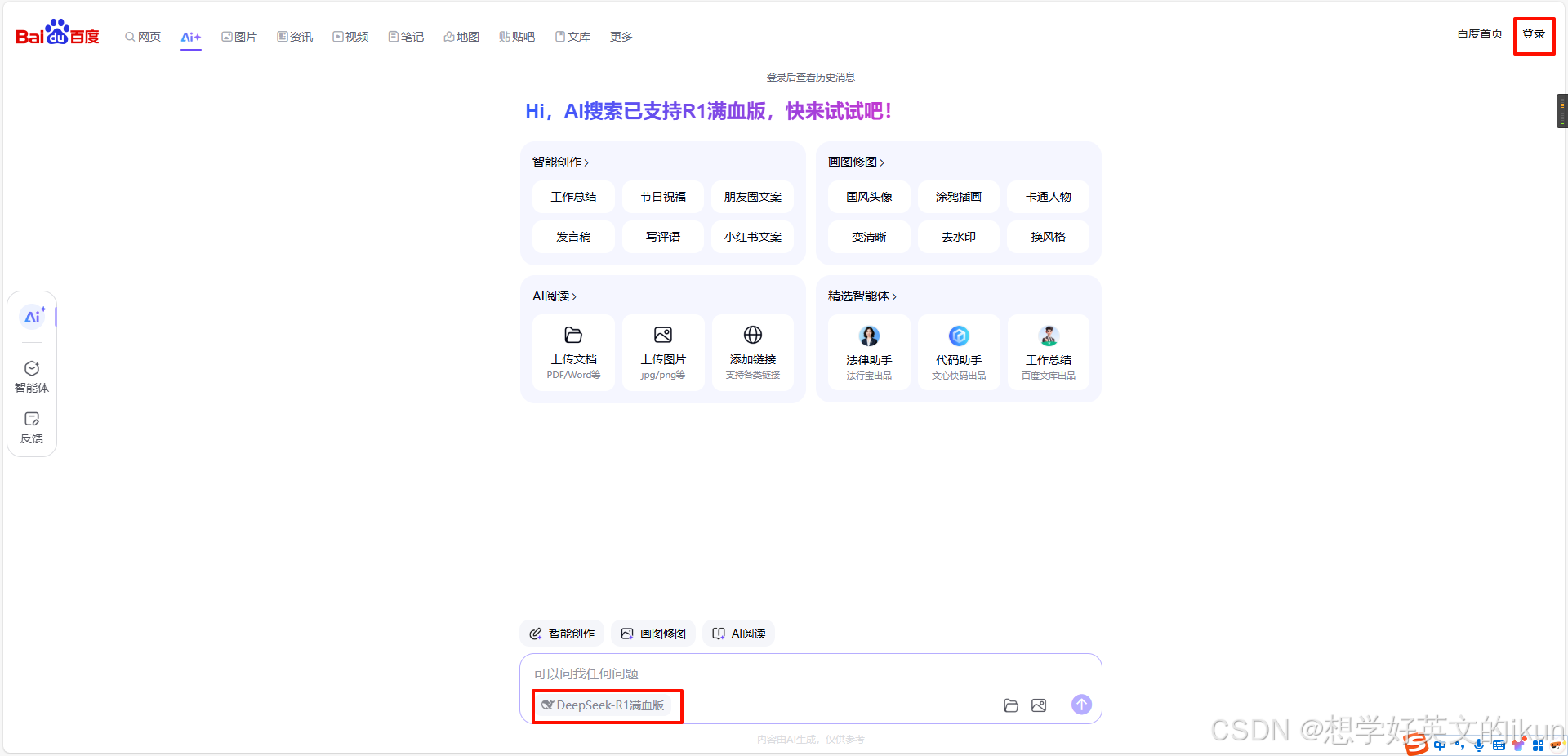Click the 智能创作 chip above the input
Image resolution: width=1568 pixels, height=756 pixels.
pos(562,634)
